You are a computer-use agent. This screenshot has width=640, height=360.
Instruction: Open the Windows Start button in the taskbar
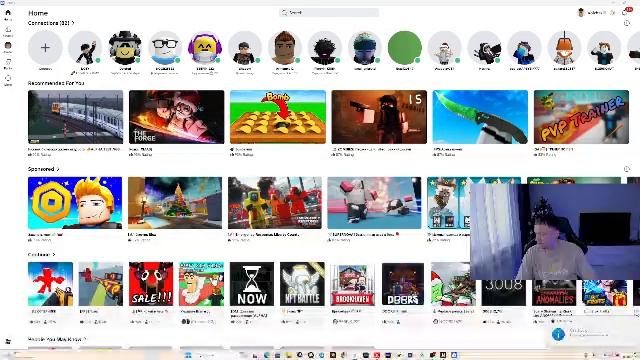pos(188,355)
